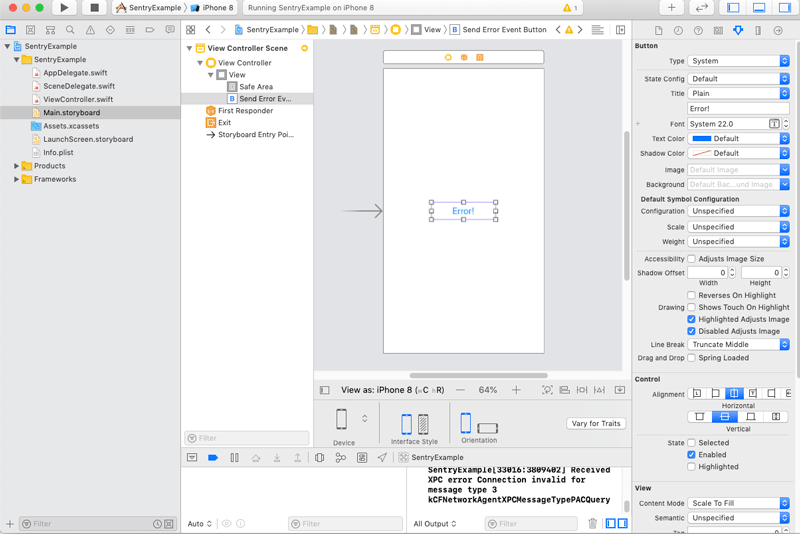800x534 pixels.
Task: Open the button Type dropdown
Action: pos(738,61)
